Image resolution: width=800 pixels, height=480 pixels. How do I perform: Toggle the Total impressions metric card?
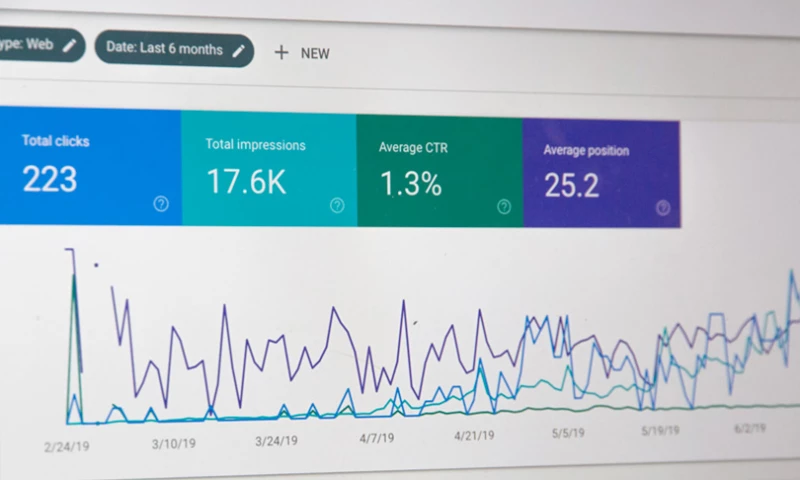pyautogui.click(x=269, y=169)
